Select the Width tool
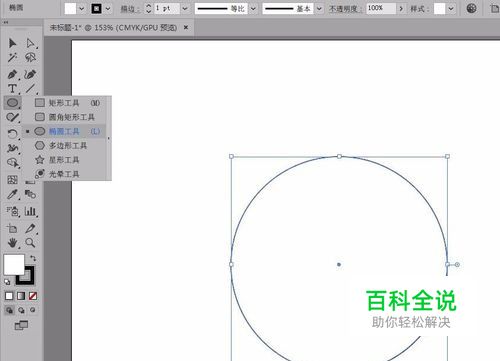The height and width of the screenshot is (361, 500). 12,148
